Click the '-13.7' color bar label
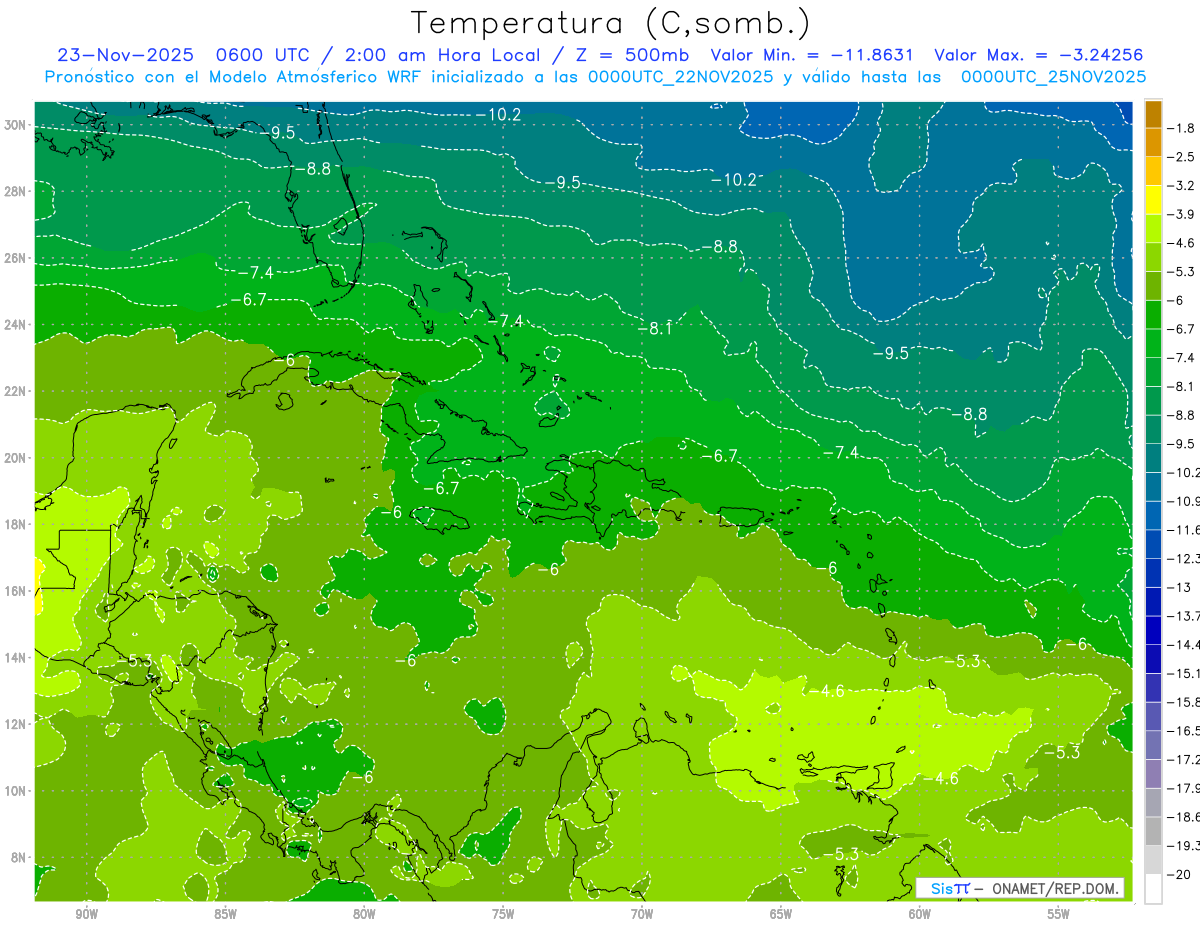The height and width of the screenshot is (927, 1200). coord(1183,616)
